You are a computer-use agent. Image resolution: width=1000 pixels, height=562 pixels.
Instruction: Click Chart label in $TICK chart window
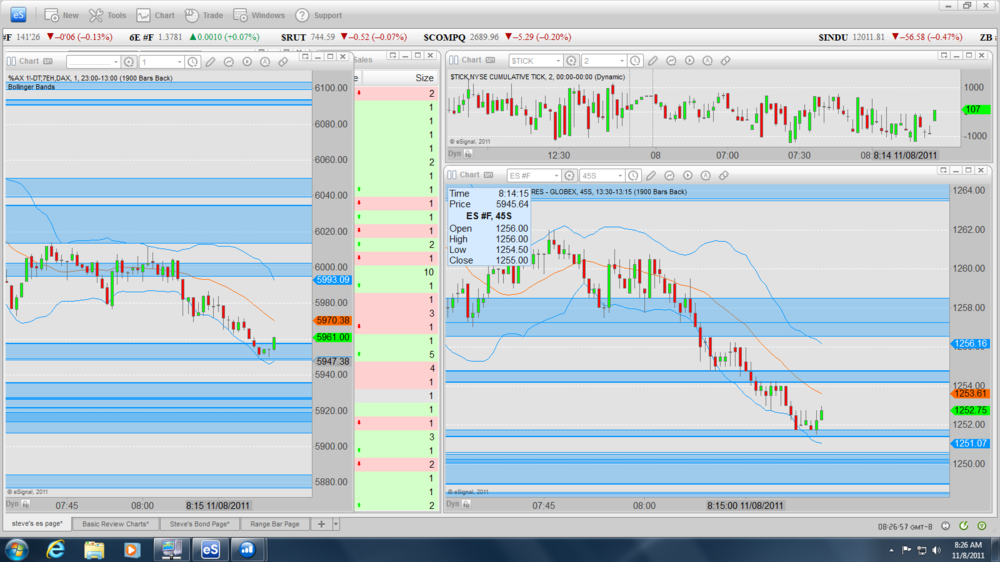coord(471,60)
